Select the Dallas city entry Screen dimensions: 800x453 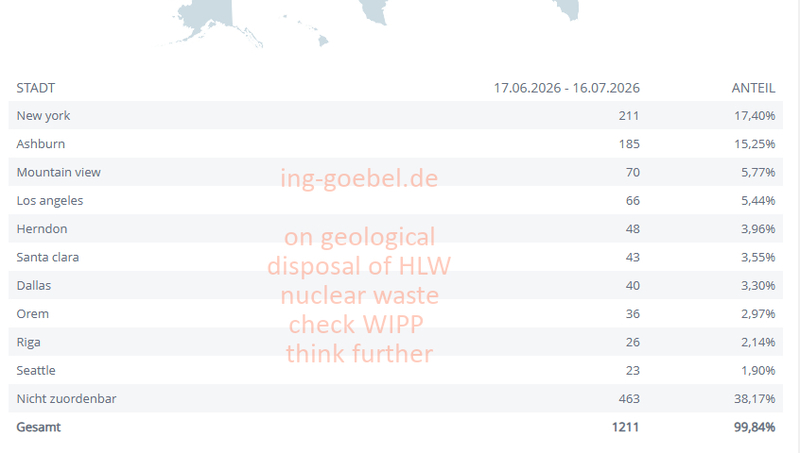395,285
